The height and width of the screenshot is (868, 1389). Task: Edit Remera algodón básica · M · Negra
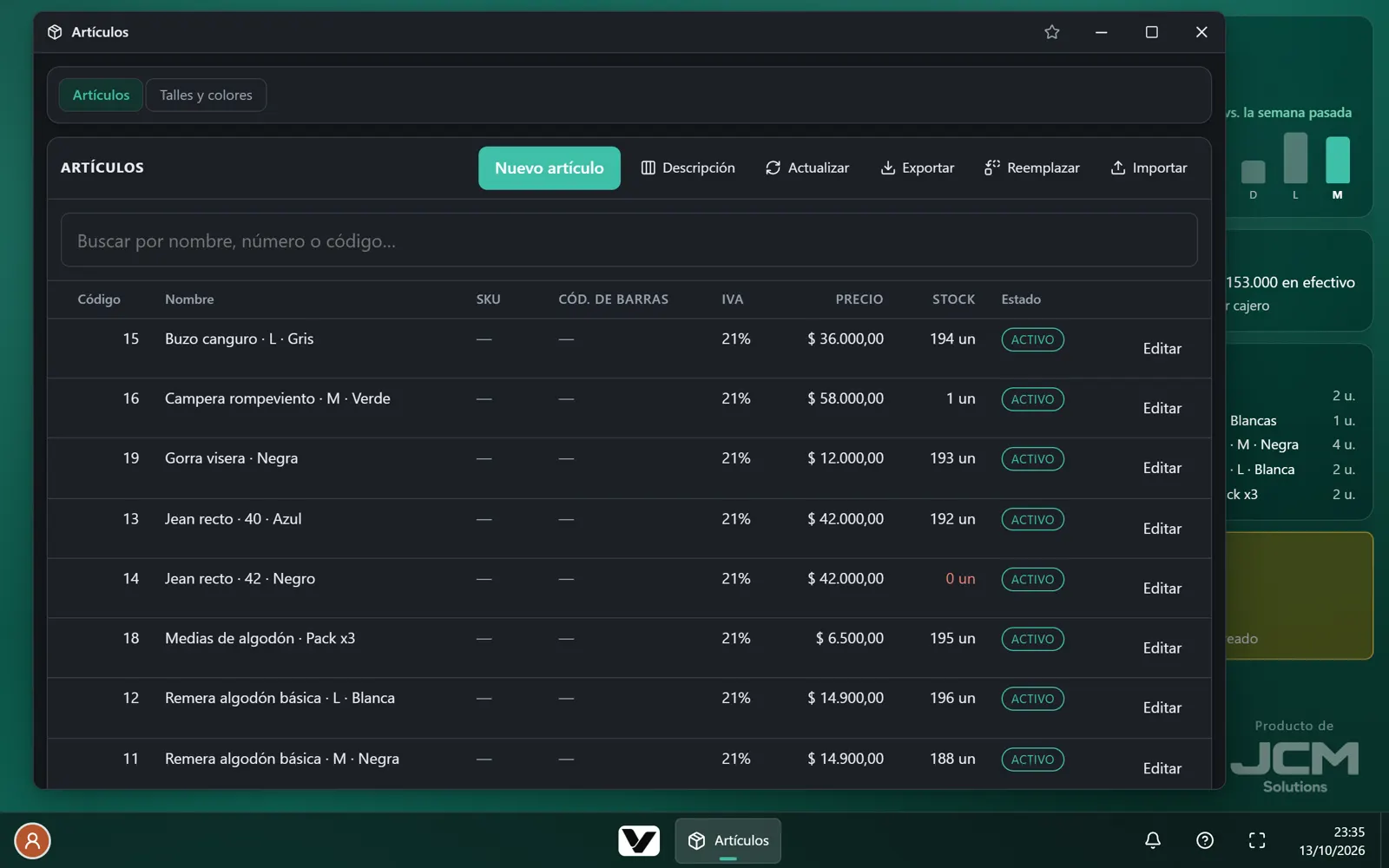[x=1162, y=768]
